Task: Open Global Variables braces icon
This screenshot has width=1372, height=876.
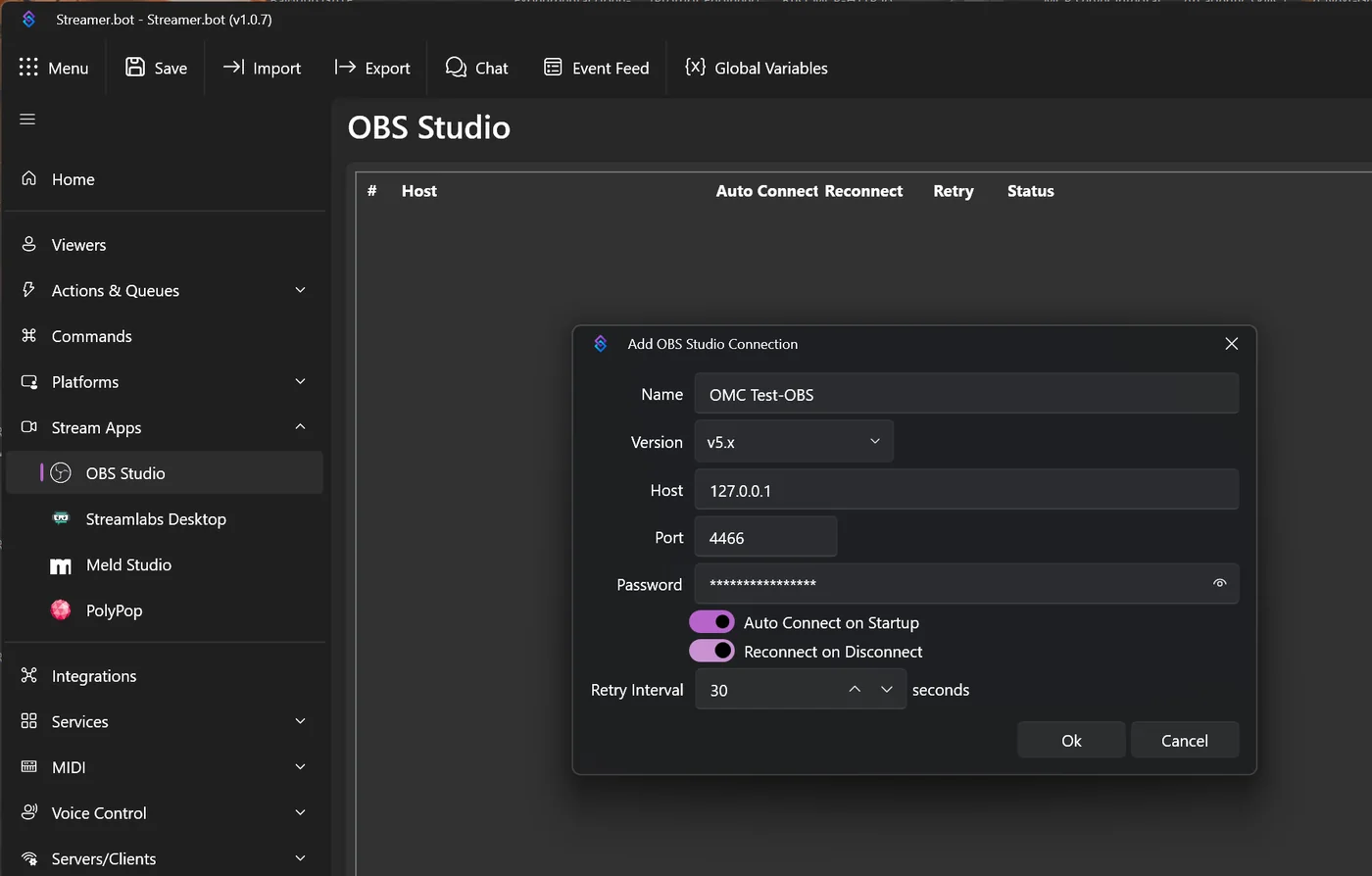Action: click(x=695, y=67)
